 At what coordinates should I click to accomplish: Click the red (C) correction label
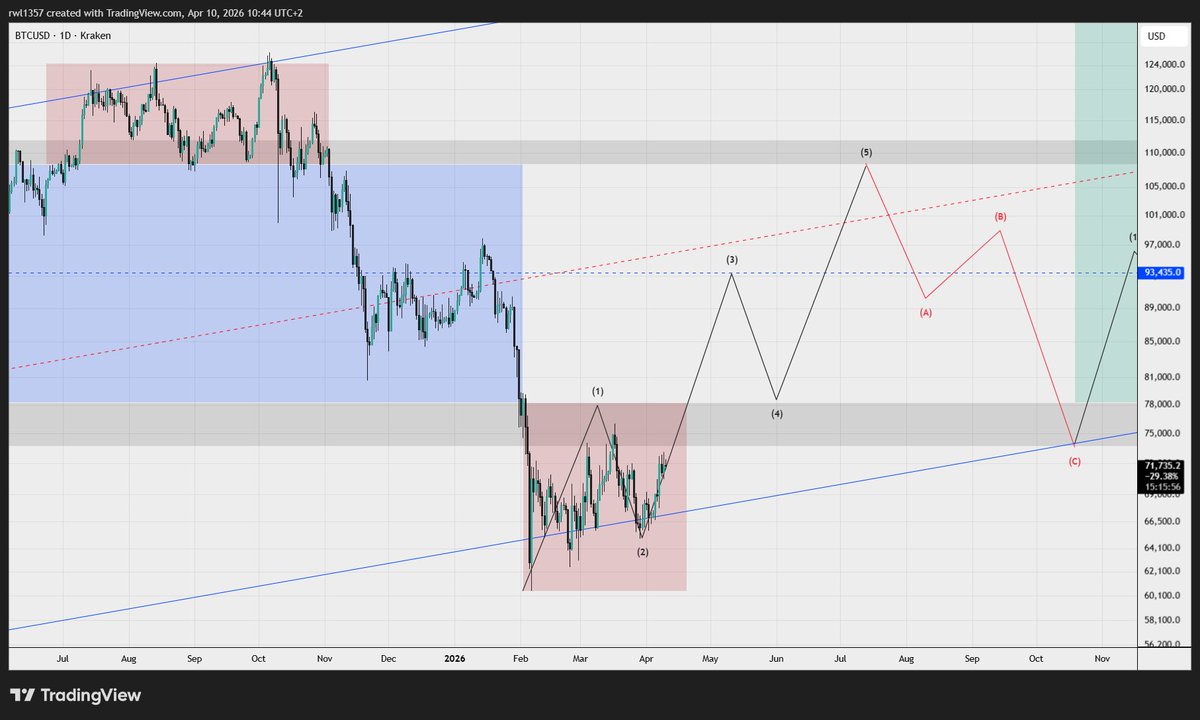[1074, 461]
